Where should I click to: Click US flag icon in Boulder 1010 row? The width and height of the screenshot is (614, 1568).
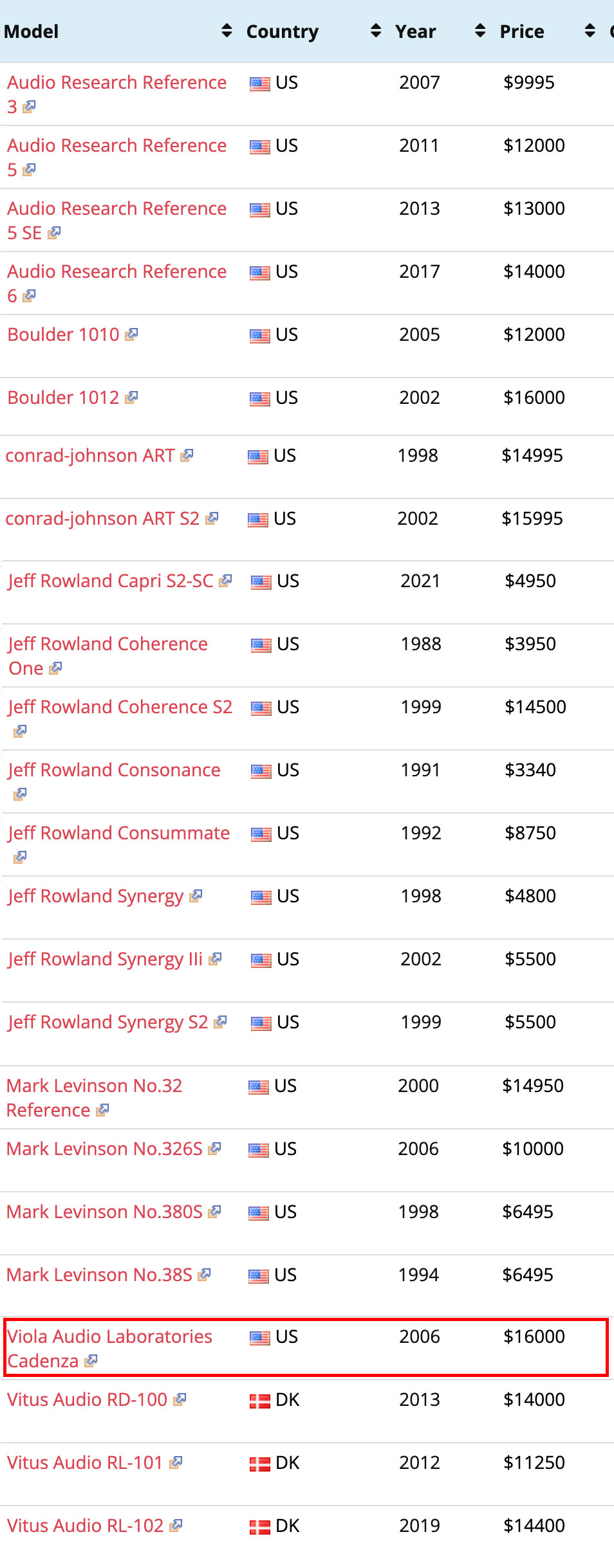259,336
